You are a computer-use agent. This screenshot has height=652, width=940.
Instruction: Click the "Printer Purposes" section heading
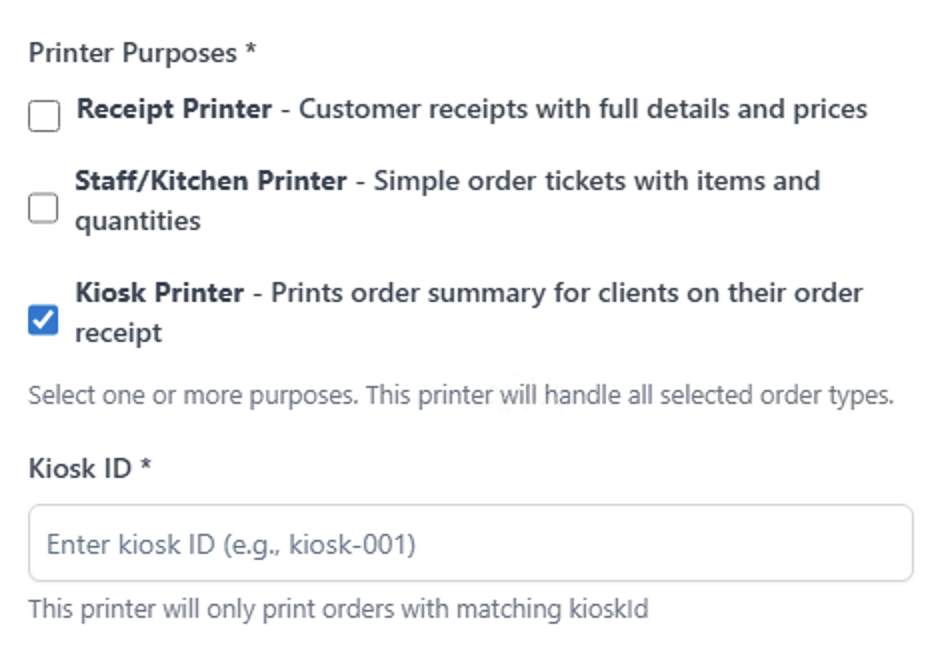click(132, 53)
